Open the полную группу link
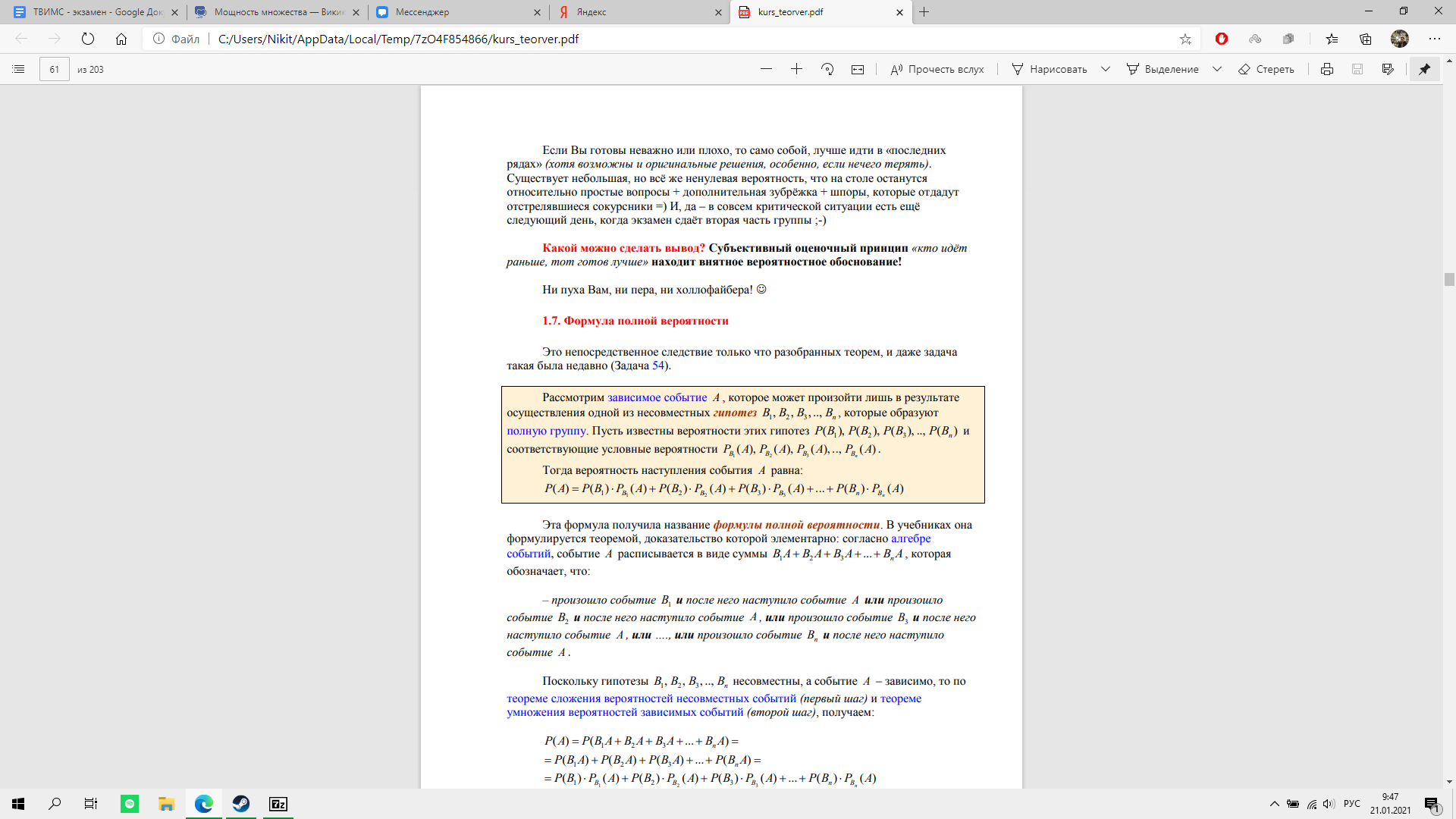The width and height of the screenshot is (1456, 819). [546, 431]
